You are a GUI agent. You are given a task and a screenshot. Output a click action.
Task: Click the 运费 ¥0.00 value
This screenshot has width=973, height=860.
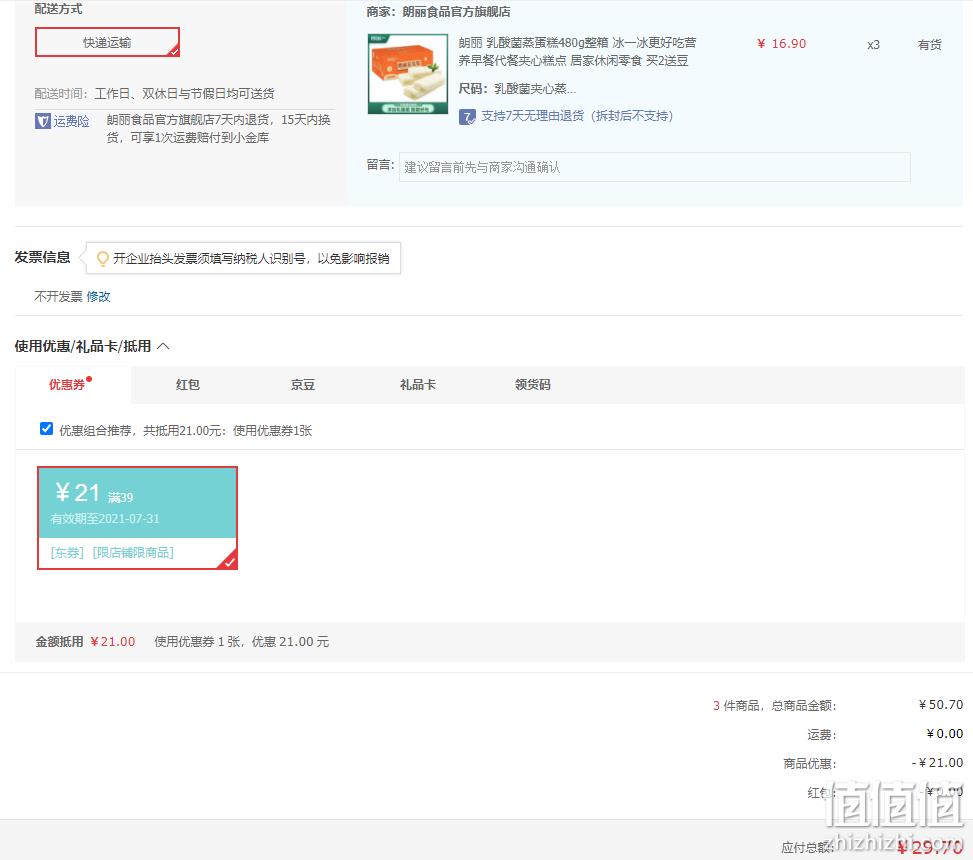pos(944,734)
